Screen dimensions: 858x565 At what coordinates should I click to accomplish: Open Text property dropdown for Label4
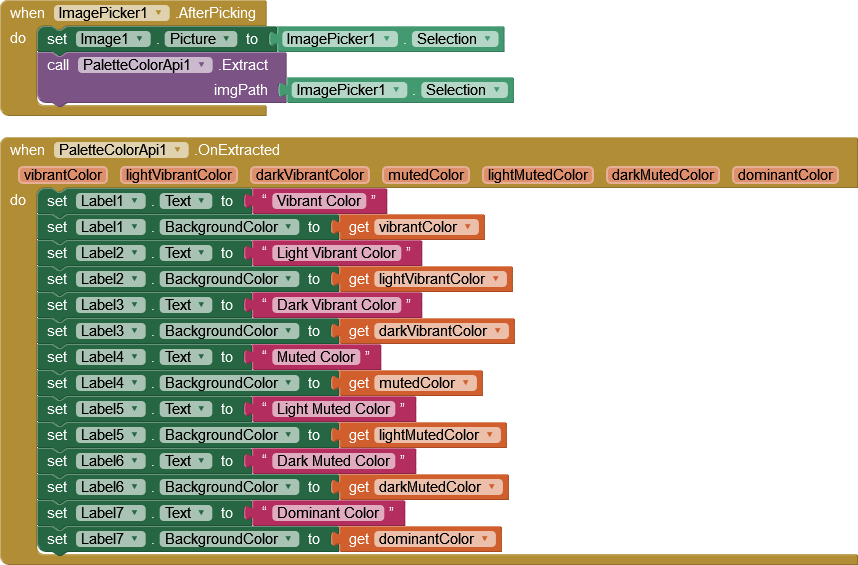(185, 357)
